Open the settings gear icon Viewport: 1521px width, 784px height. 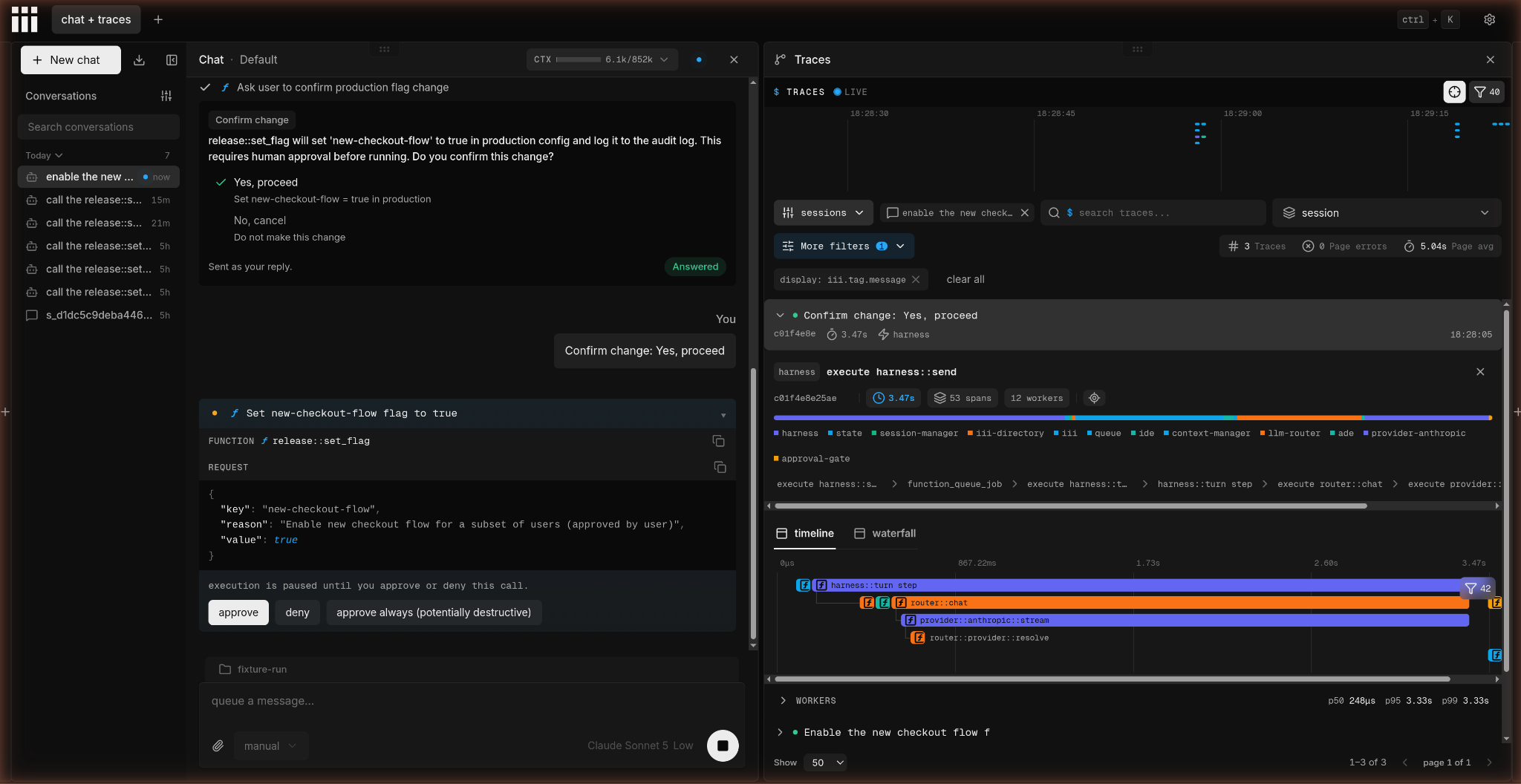point(1489,20)
